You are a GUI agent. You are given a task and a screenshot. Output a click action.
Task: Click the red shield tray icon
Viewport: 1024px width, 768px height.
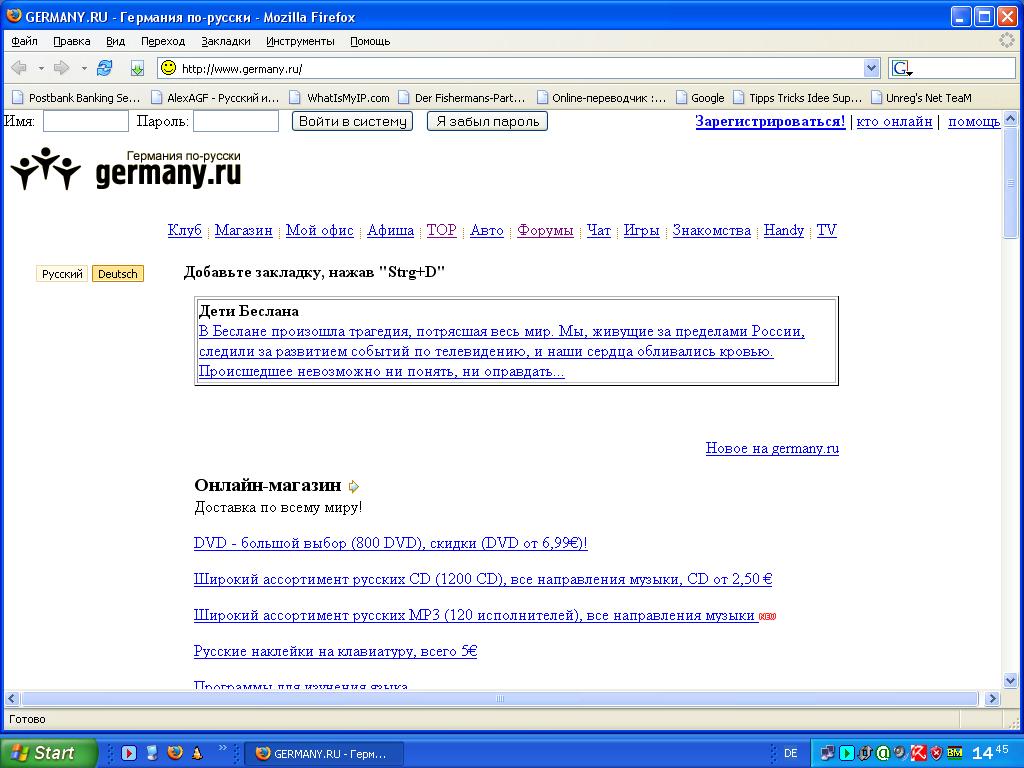pos(936,753)
